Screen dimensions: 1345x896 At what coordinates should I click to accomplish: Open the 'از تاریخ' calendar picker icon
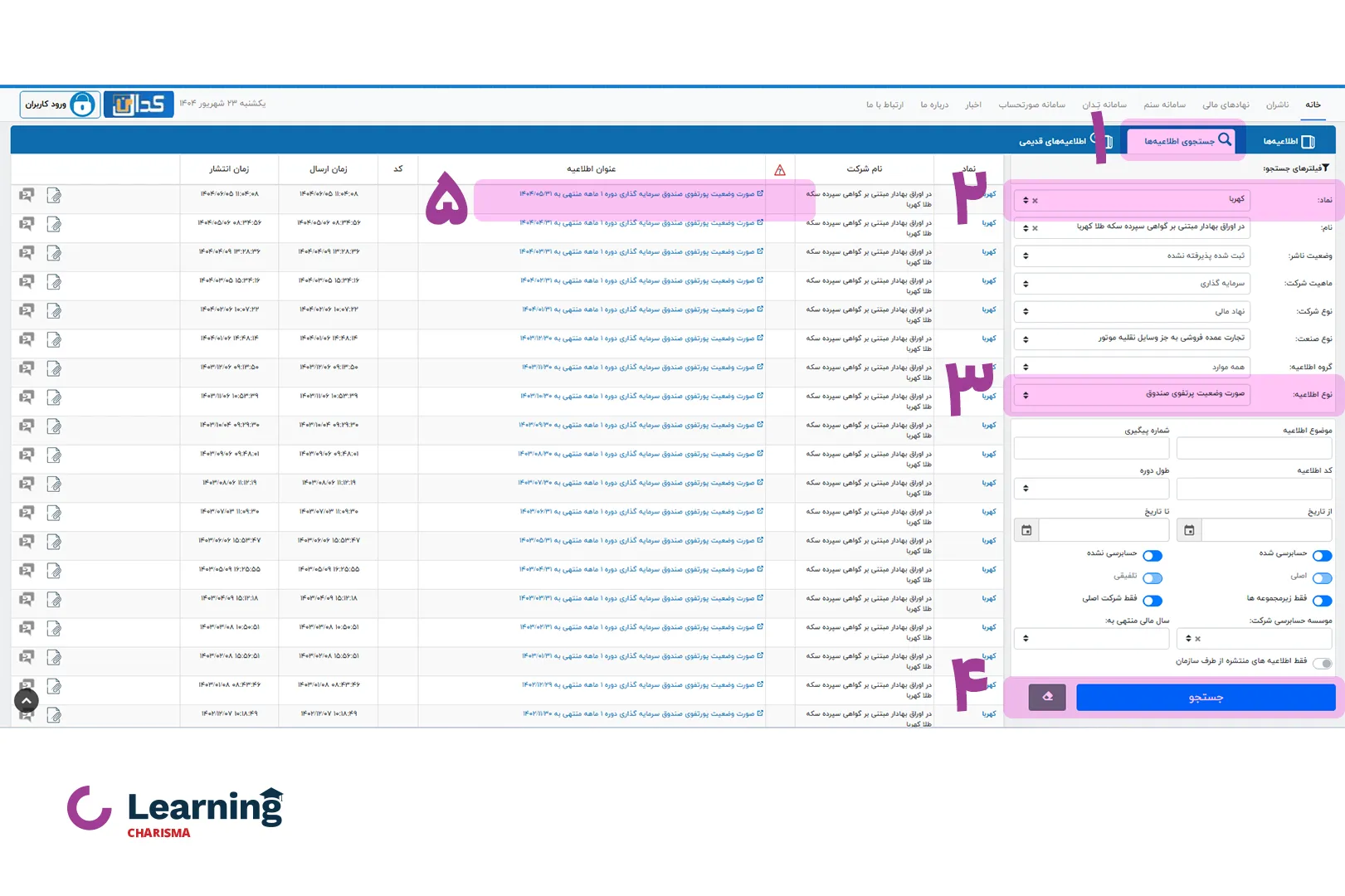coord(1189,530)
